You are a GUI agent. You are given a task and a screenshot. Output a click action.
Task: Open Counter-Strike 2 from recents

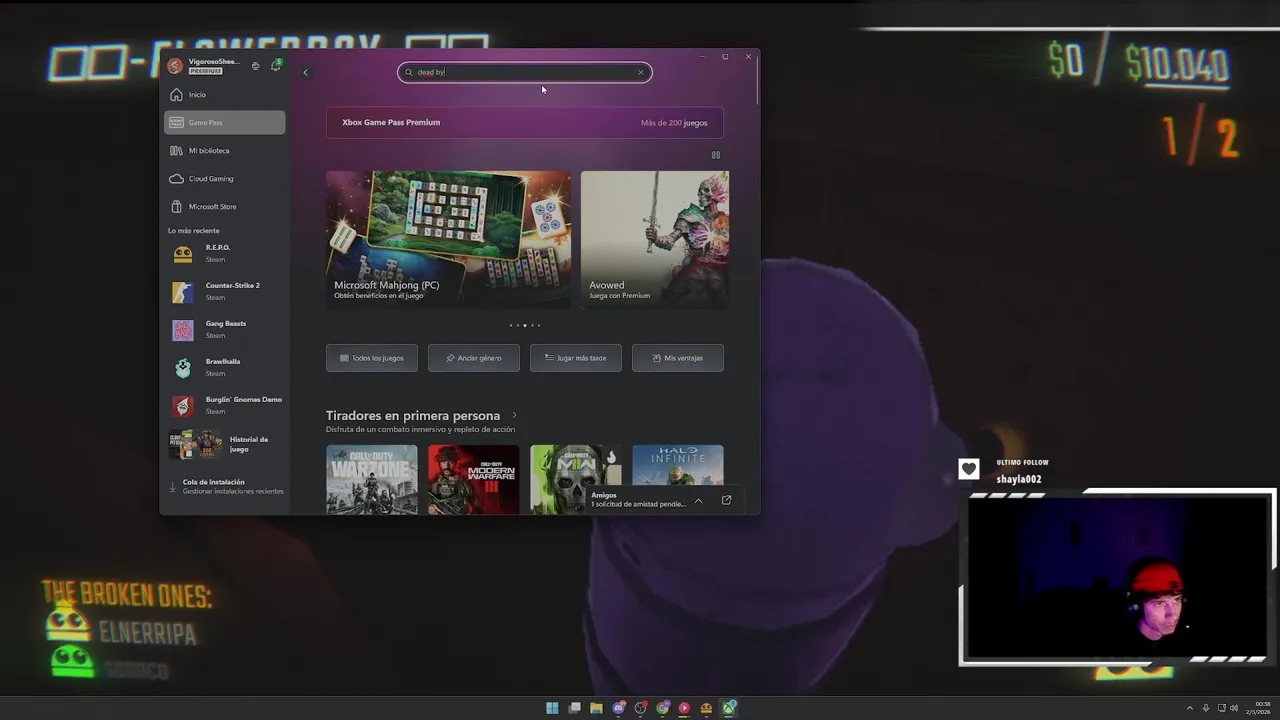tap(225, 291)
